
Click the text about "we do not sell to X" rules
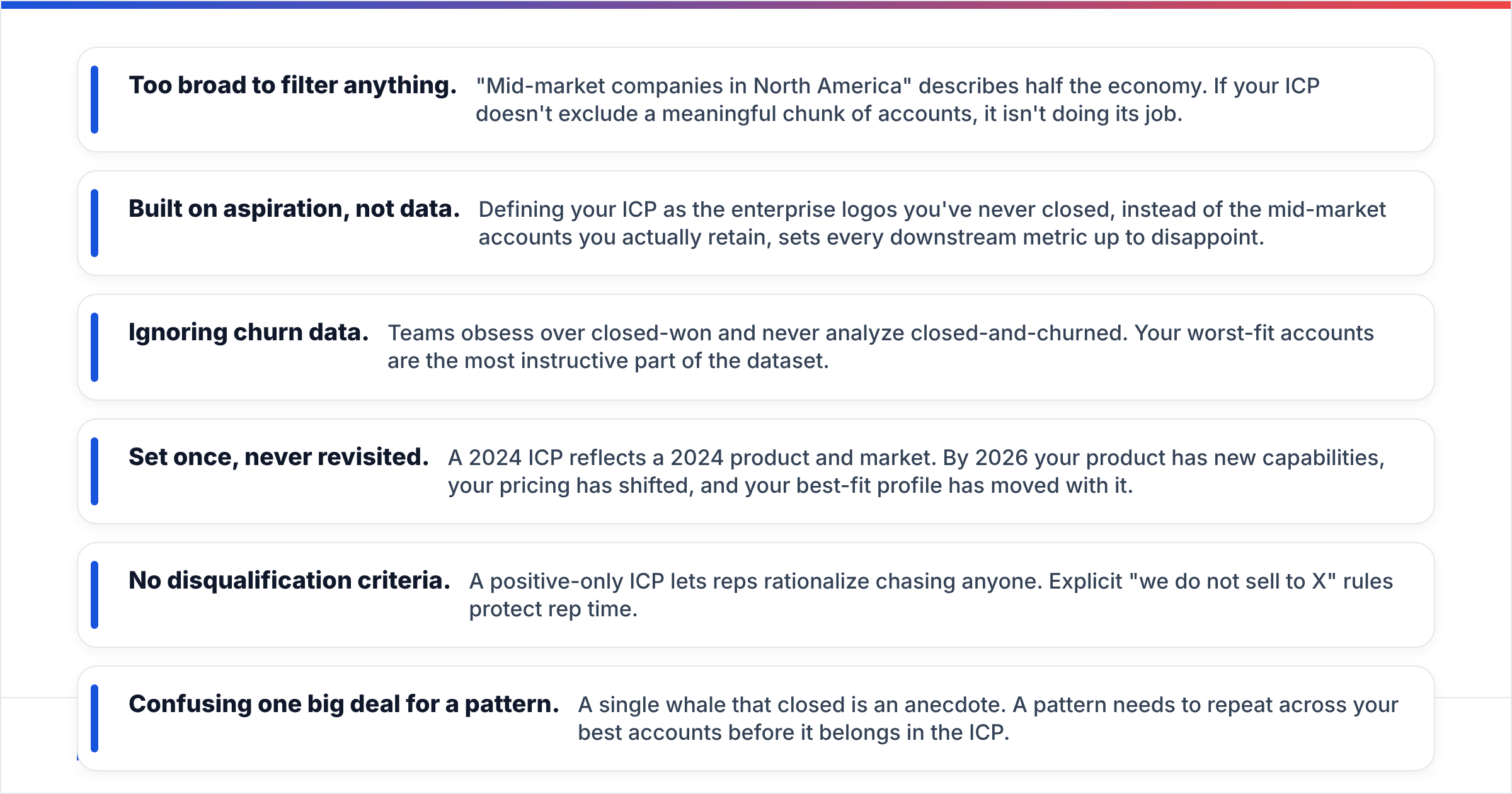pos(931,595)
